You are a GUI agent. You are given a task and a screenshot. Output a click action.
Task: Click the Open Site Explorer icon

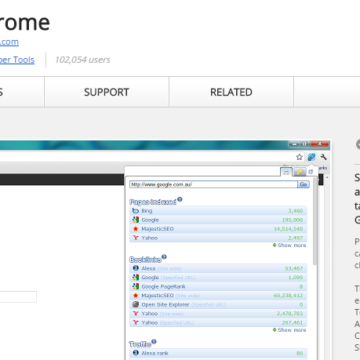click(x=135, y=304)
